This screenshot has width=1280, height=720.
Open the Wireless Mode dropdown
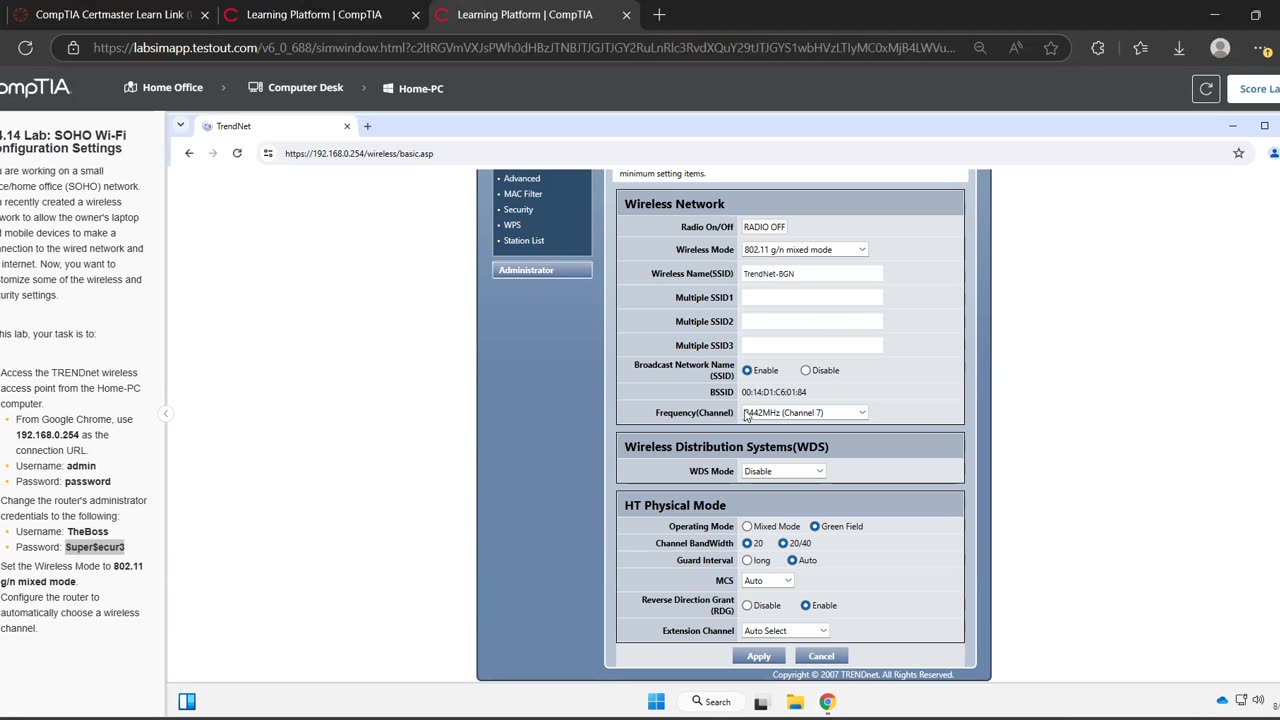pyautogui.click(x=805, y=249)
